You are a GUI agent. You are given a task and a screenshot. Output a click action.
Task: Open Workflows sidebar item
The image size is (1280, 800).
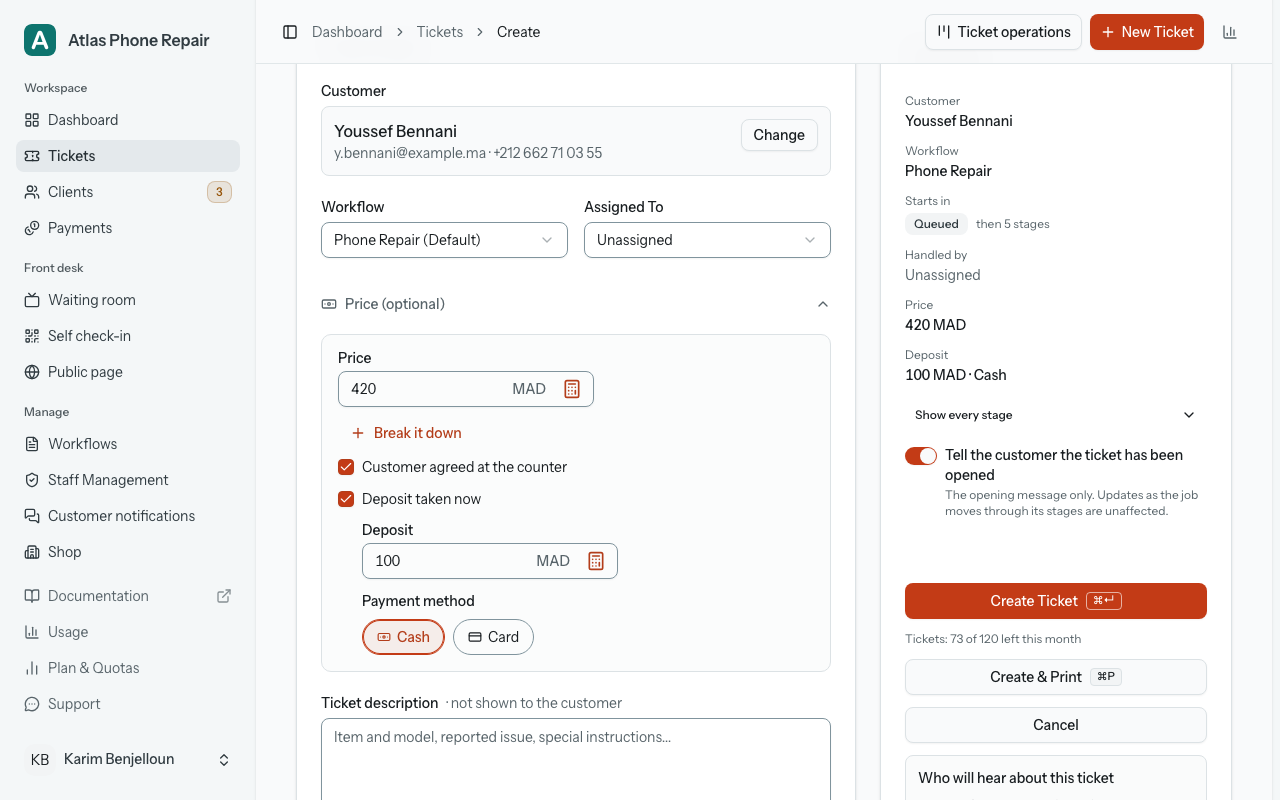128,444
